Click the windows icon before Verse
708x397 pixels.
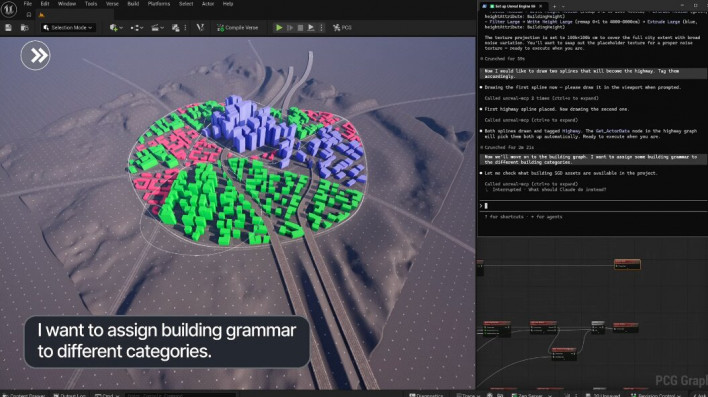coord(176,28)
